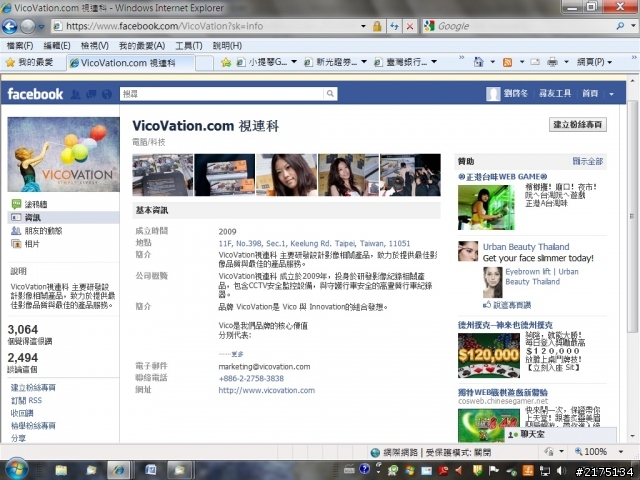Image resolution: width=640 pixels, height=480 pixels.
Task: Open the 網頁(P) page dropdown menu
Action: click(594, 62)
